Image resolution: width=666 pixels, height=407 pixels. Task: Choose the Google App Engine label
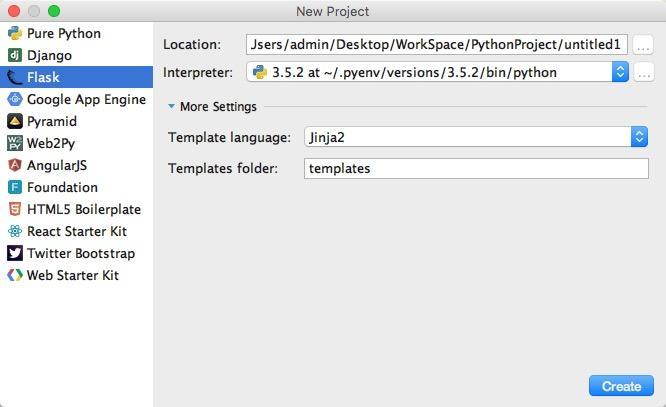click(86, 99)
